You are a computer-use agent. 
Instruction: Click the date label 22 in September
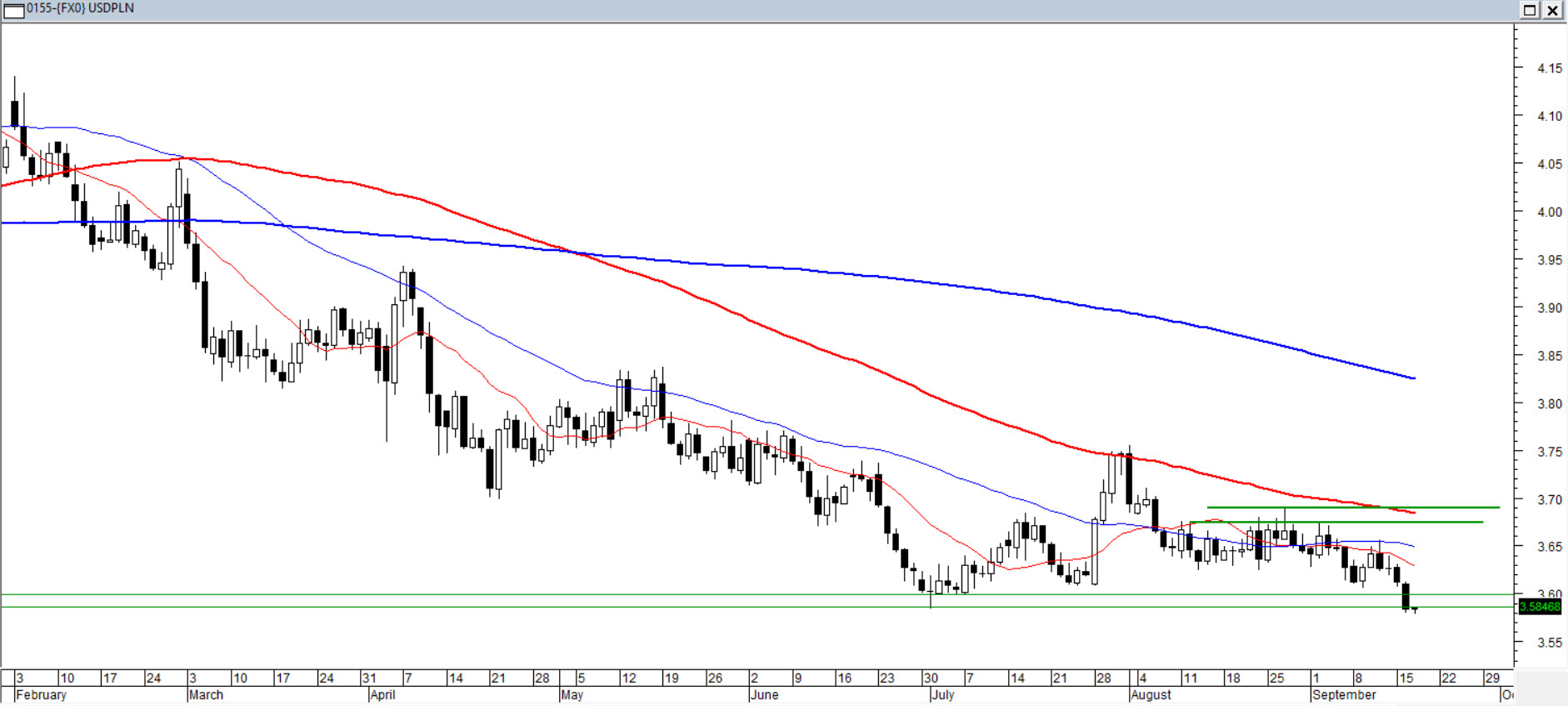[1448, 678]
